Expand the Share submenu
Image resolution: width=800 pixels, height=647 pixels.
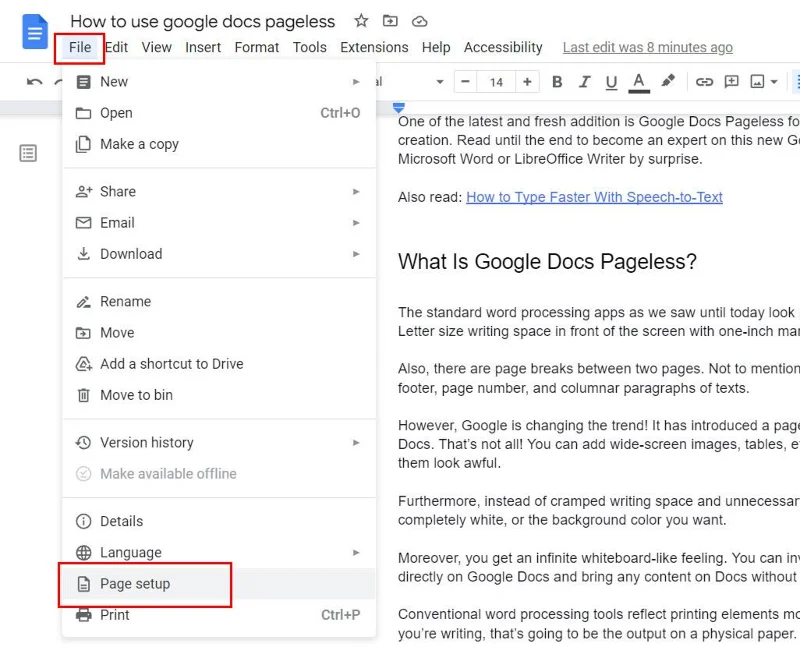point(218,191)
